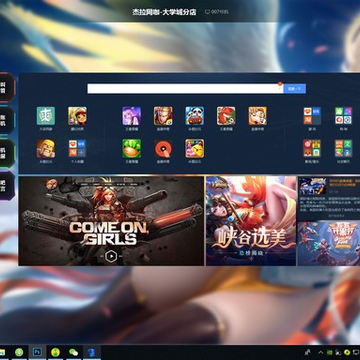This screenshot has width=360, height=360.
Task: Open the 峡谷选美 promotional banner
Action: point(251,221)
